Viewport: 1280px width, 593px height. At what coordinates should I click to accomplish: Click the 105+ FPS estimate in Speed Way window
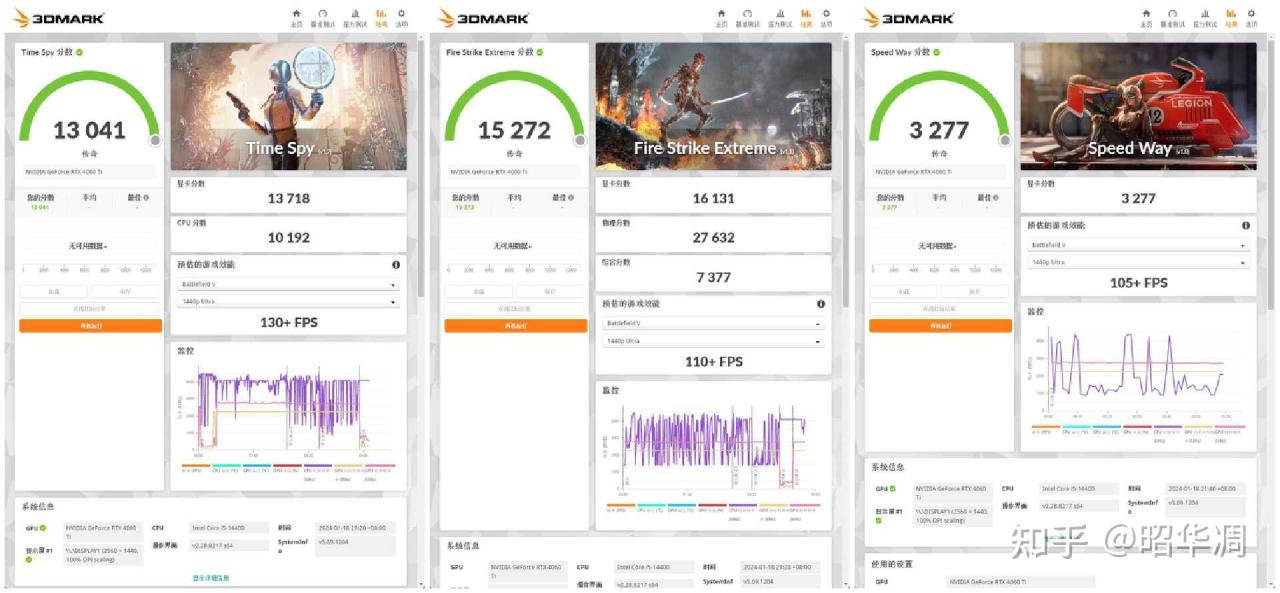[1139, 283]
